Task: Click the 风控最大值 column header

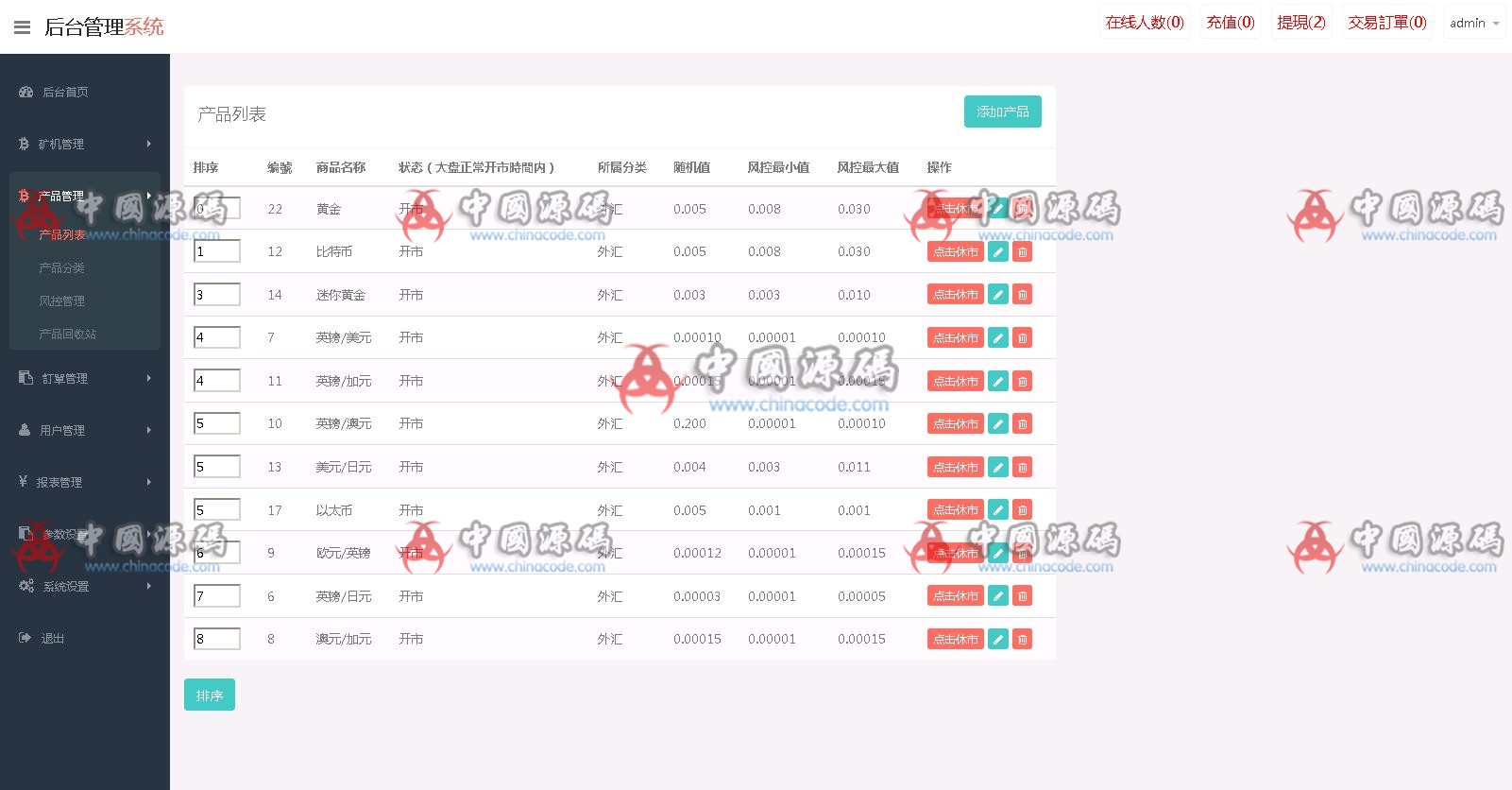Action: (868, 167)
